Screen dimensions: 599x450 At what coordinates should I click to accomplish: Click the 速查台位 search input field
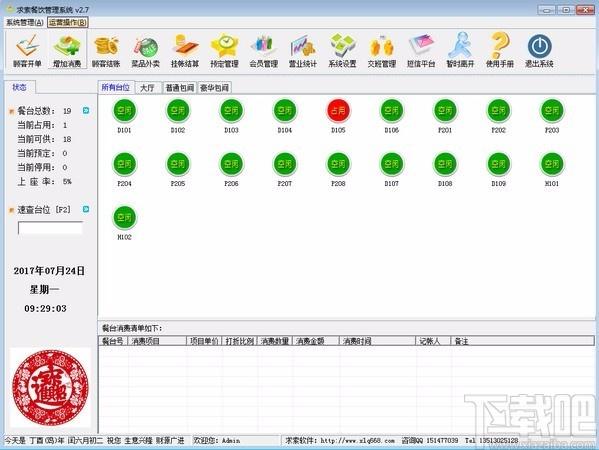[50, 228]
